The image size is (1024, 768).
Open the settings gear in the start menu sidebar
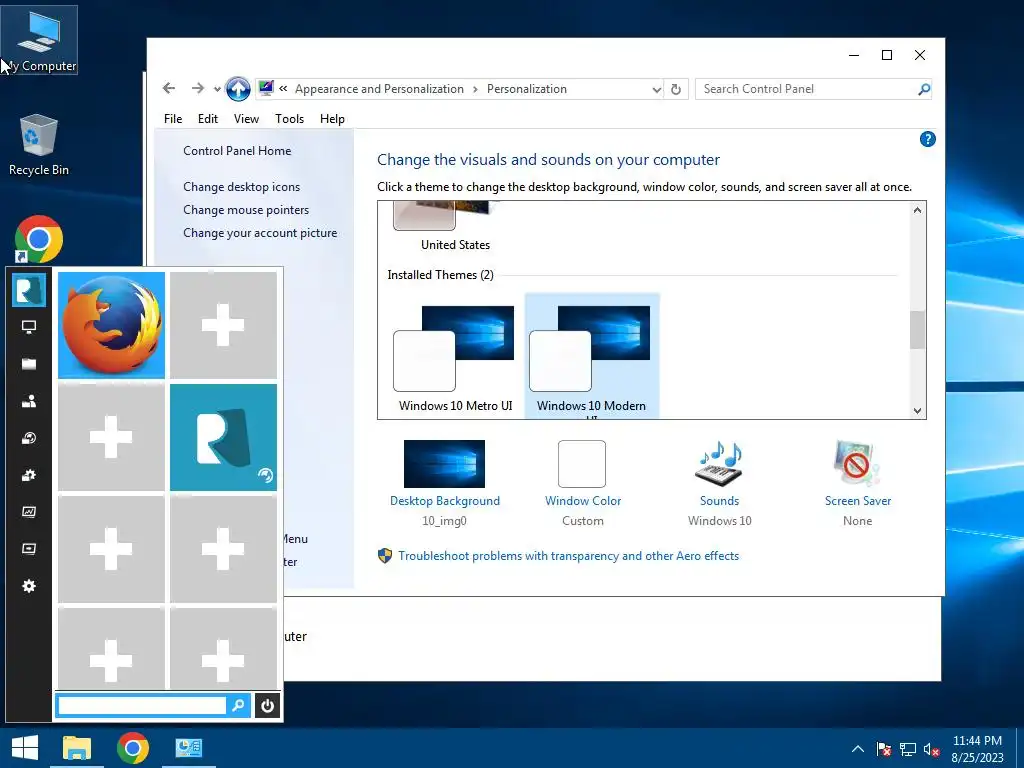(29, 586)
